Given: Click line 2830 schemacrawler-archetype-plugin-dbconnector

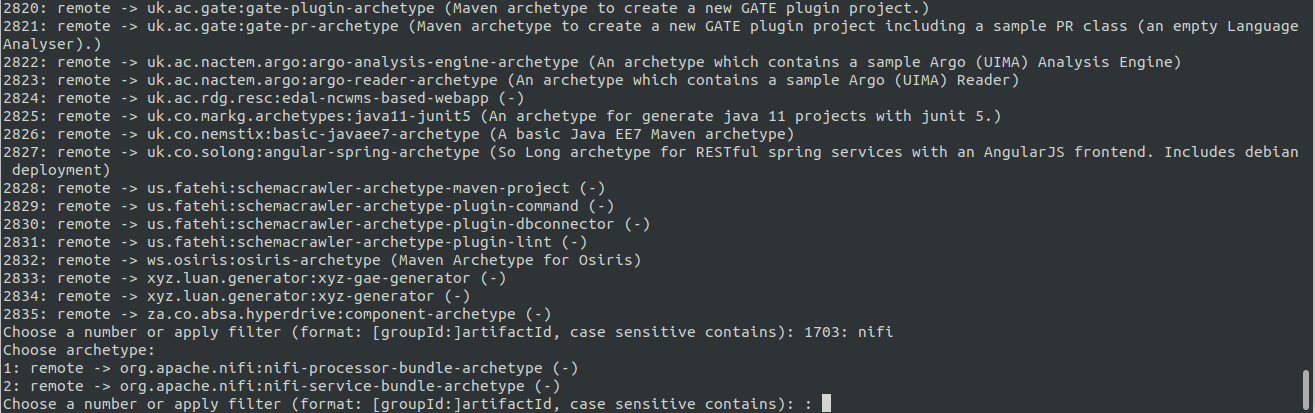Looking at the screenshot, I should [x=326, y=224].
